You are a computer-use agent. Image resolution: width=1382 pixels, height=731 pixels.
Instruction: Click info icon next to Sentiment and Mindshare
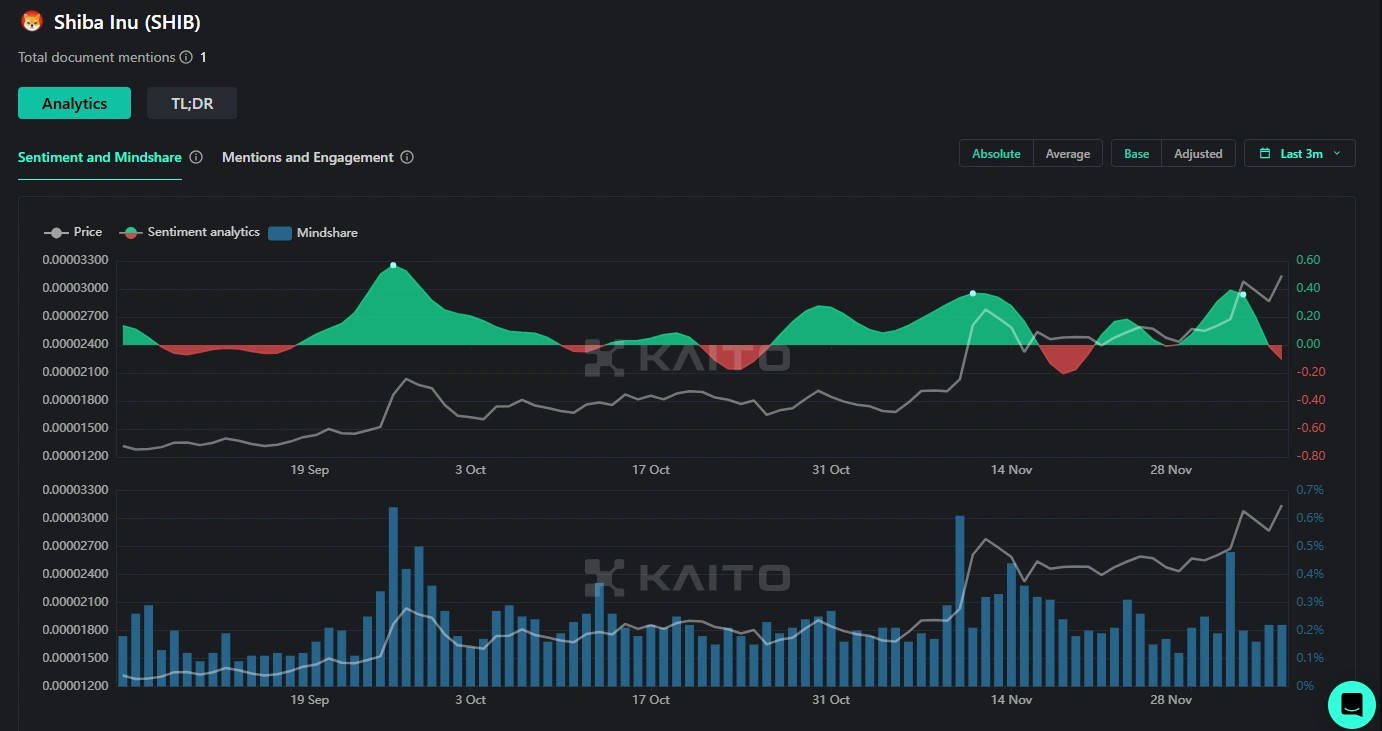(x=196, y=157)
